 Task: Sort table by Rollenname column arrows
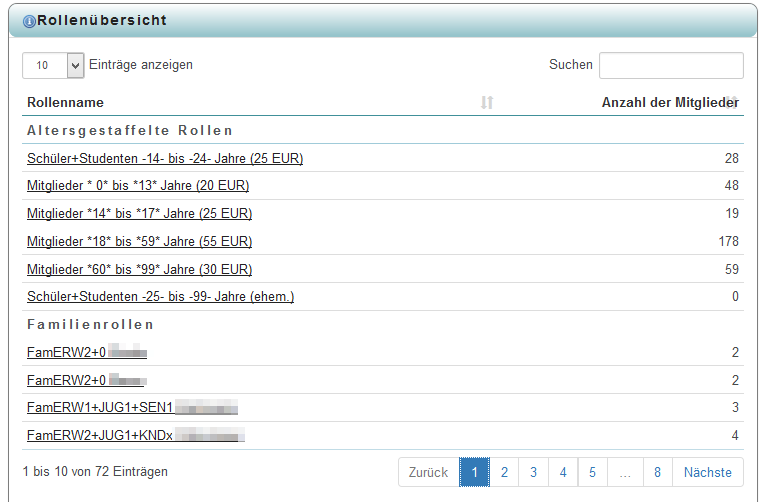coord(487,102)
